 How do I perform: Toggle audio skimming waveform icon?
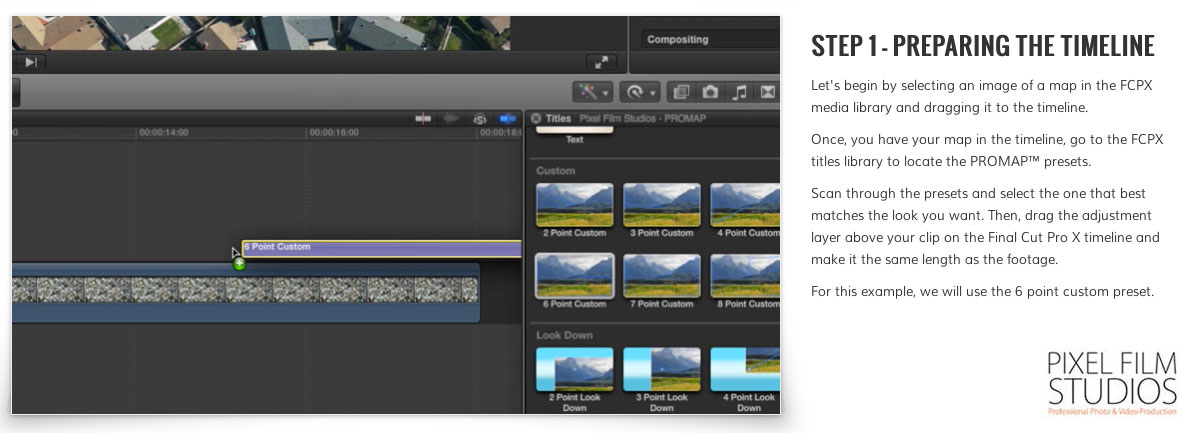tap(452, 119)
